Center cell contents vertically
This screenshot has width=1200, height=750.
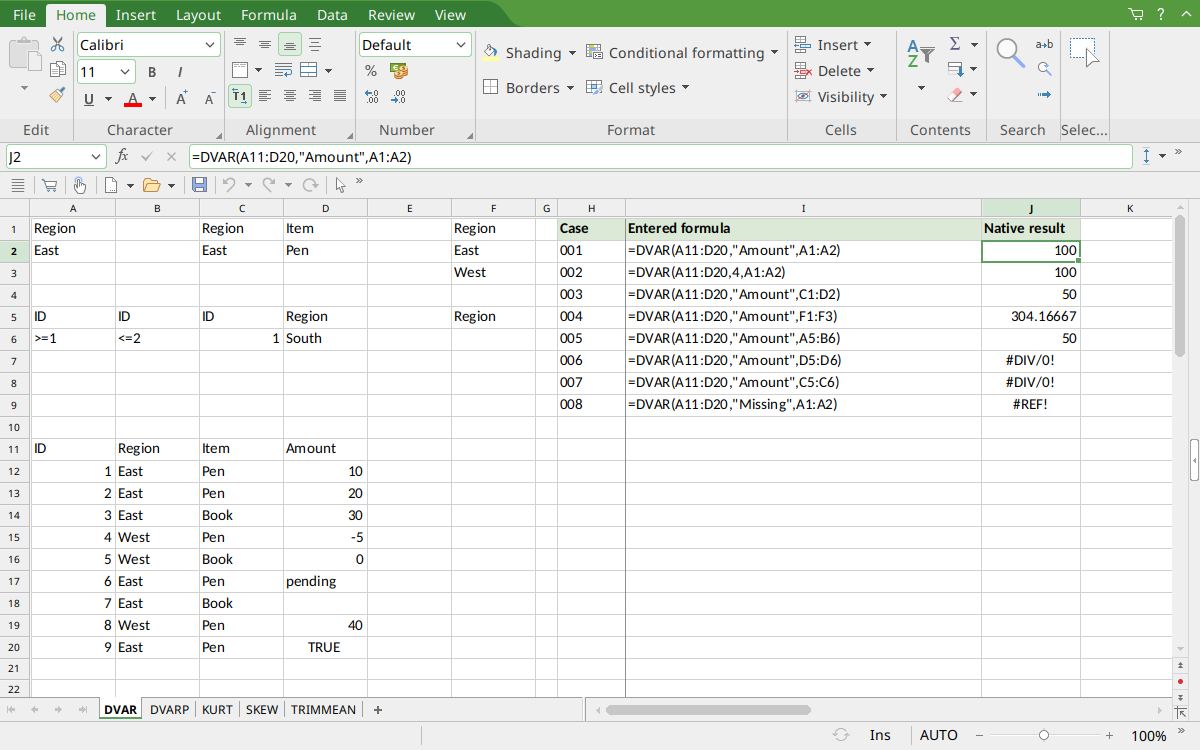coord(265,44)
